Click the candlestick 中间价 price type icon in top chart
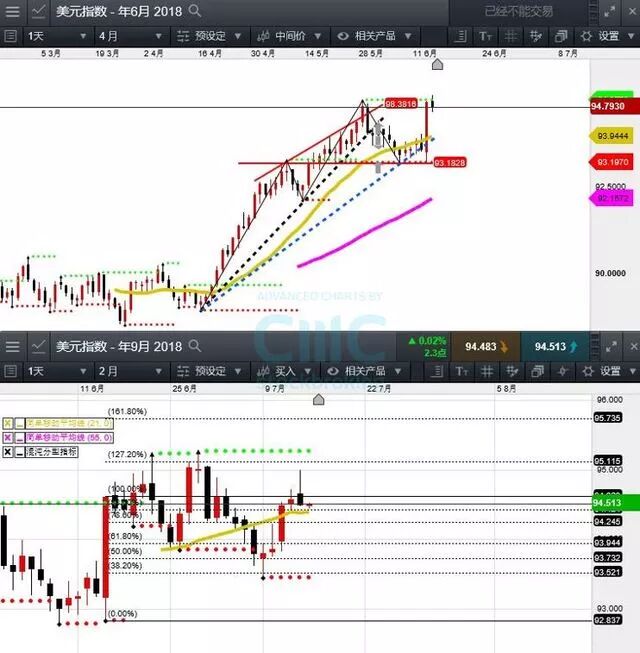Viewport: 640px width, 653px height. [x=263, y=36]
